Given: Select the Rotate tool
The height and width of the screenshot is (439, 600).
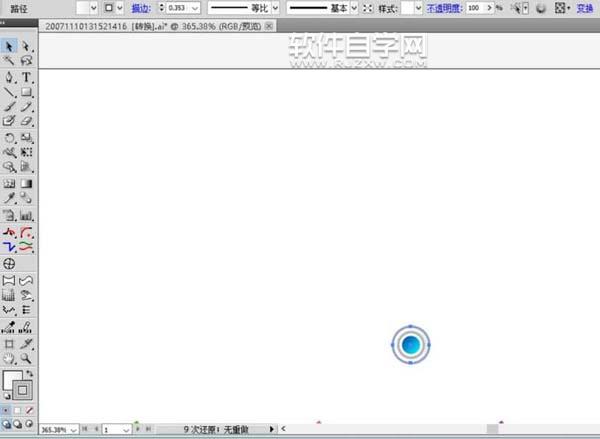Looking at the screenshot, I should point(9,137).
